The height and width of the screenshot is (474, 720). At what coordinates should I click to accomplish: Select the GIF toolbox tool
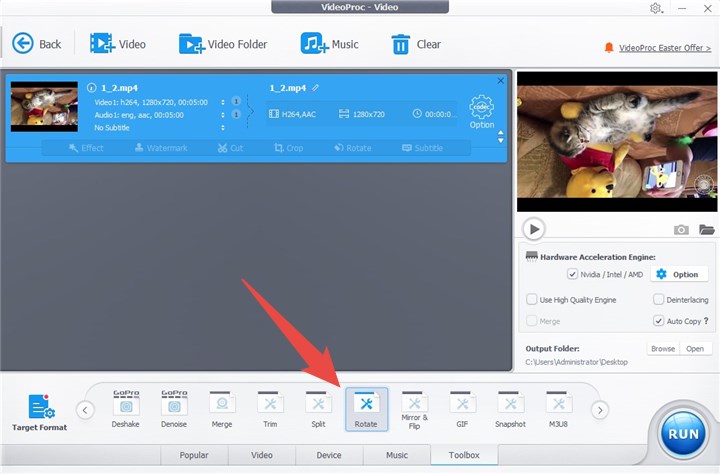pyautogui.click(x=462, y=409)
